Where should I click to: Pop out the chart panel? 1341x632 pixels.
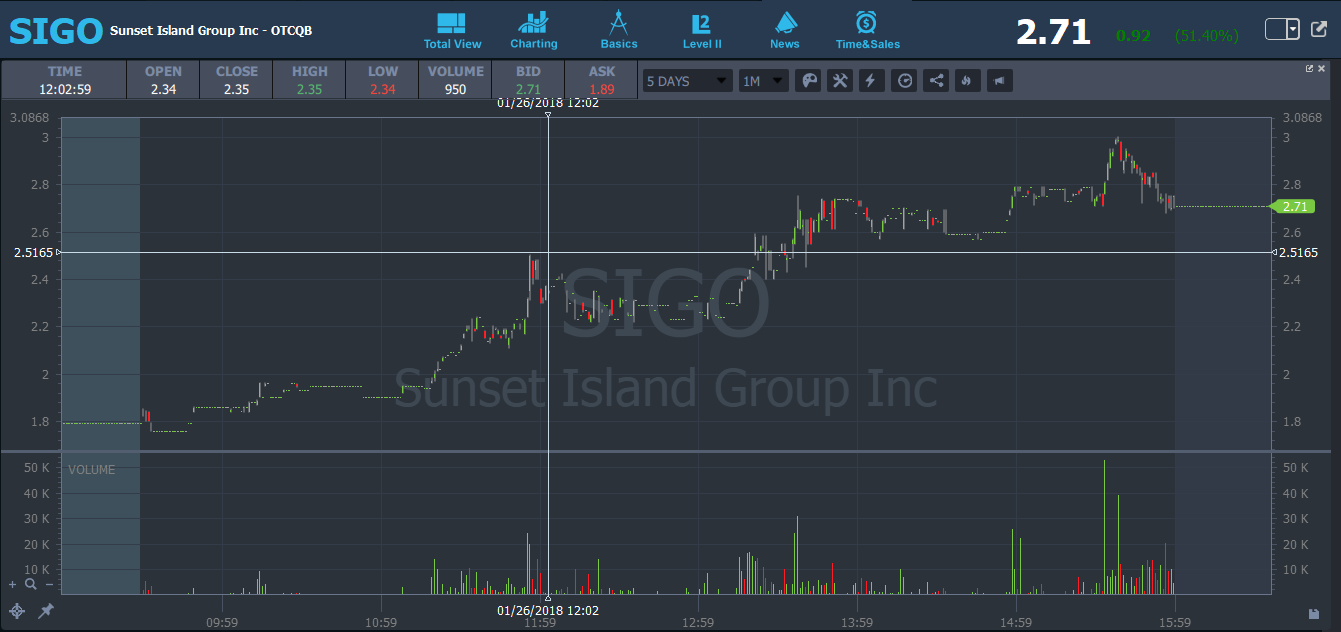(1309, 69)
